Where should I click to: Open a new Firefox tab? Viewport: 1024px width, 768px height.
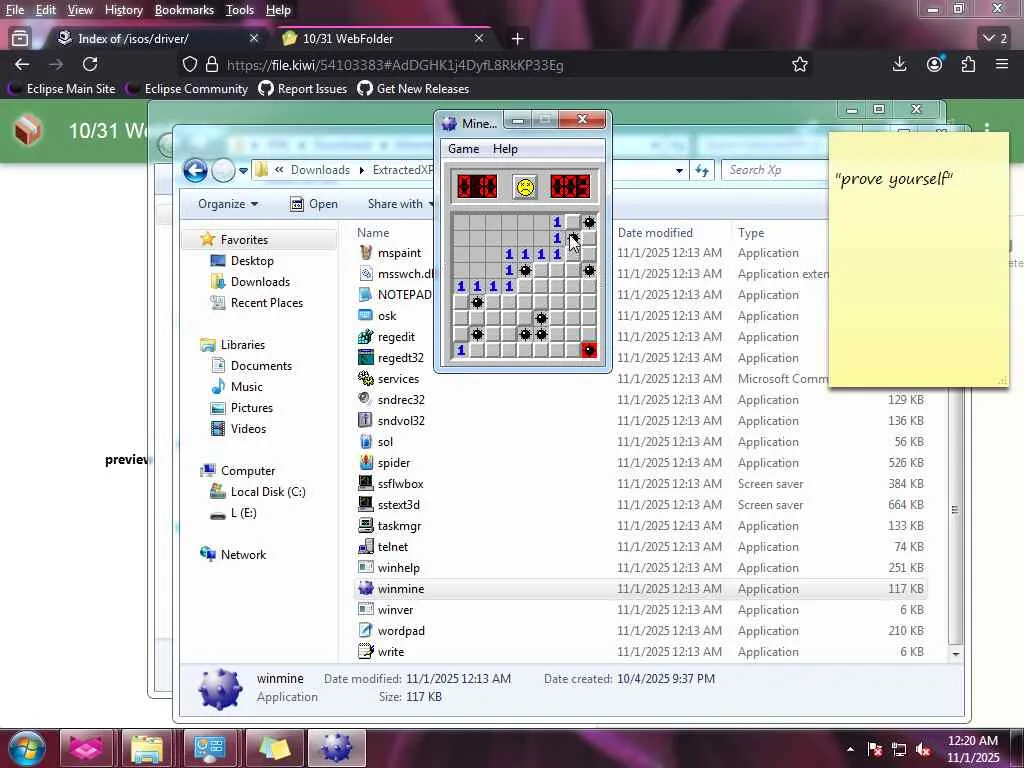coord(517,39)
